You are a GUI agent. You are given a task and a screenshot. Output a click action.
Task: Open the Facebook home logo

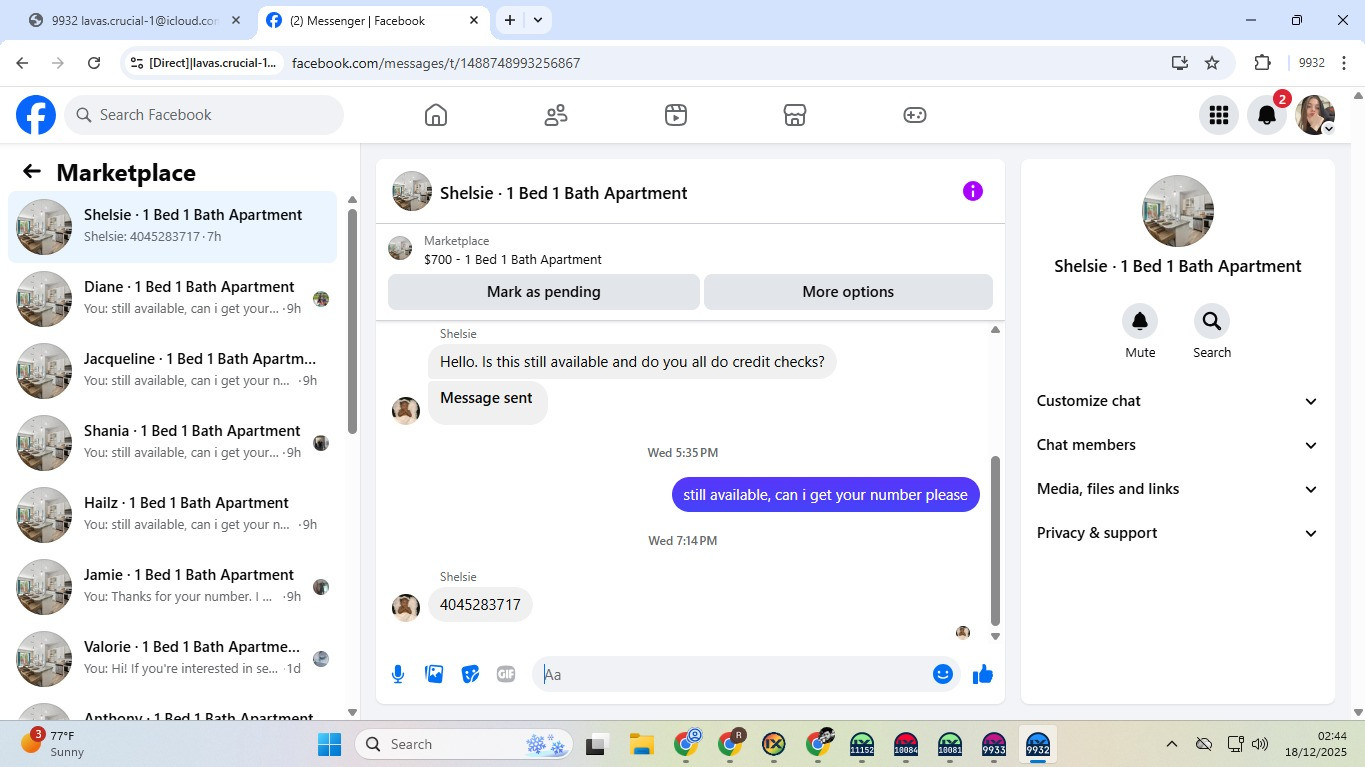point(36,115)
